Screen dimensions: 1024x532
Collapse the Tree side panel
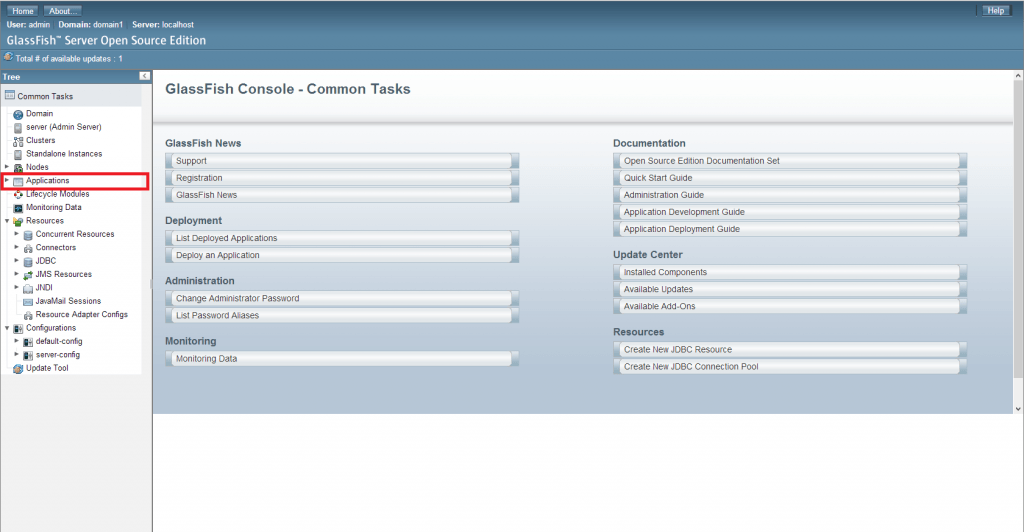pyautogui.click(x=144, y=76)
